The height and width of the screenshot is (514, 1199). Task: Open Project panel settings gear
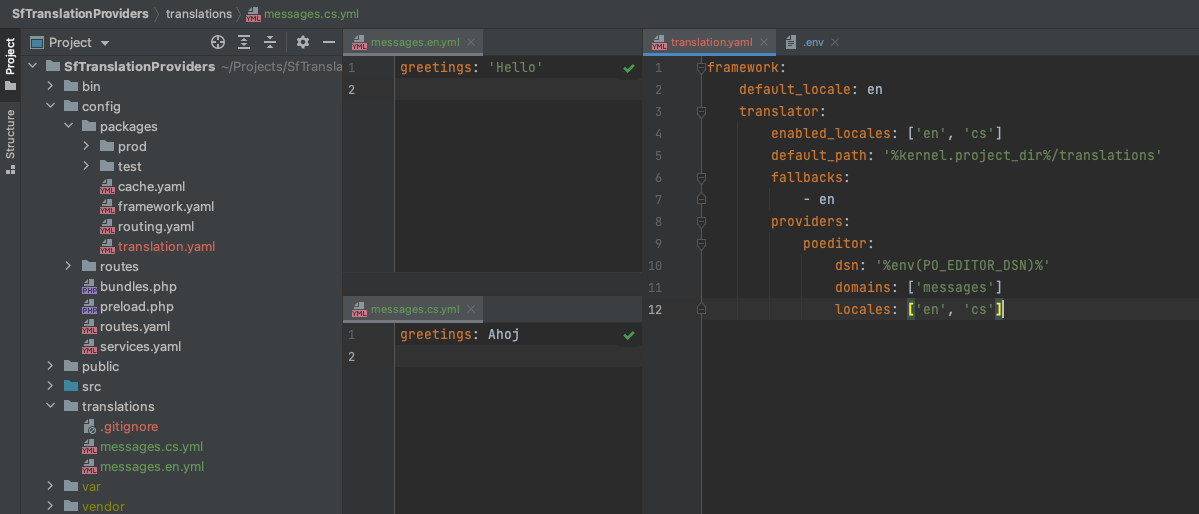click(303, 42)
